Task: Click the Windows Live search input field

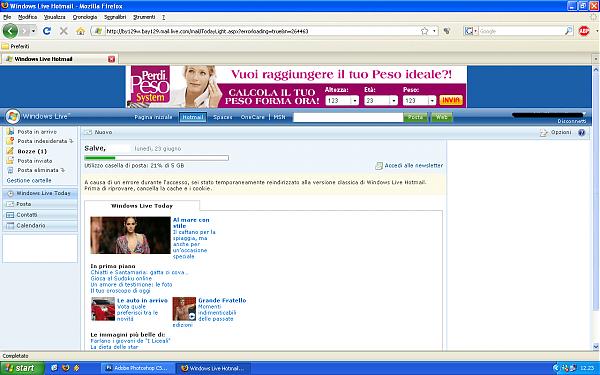Action: tap(348, 117)
